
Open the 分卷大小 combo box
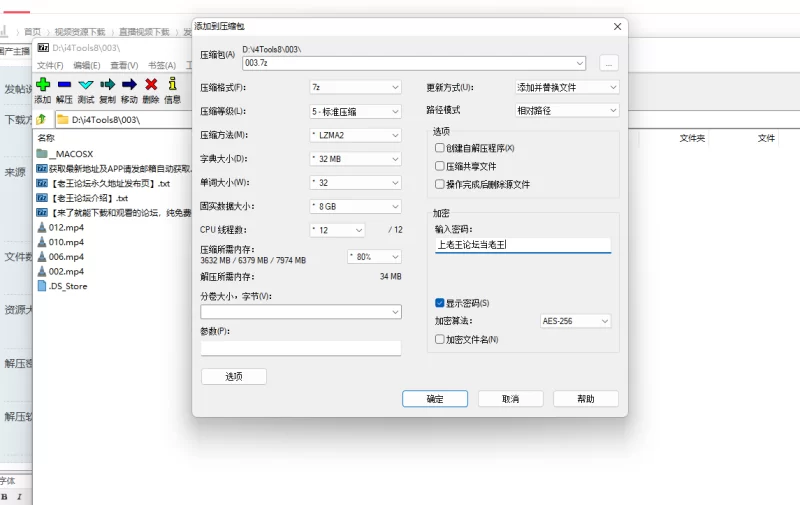301,312
